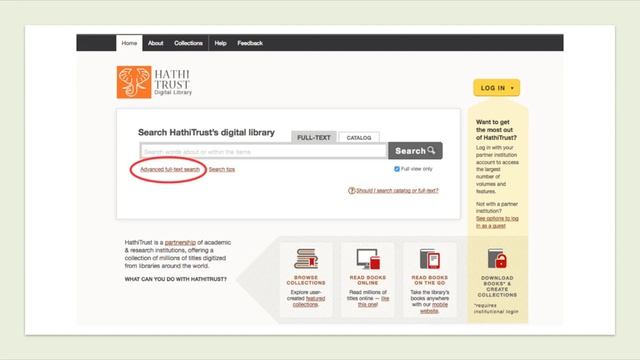Open the Collections menu item
This screenshot has height=360, width=640.
point(188,43)
